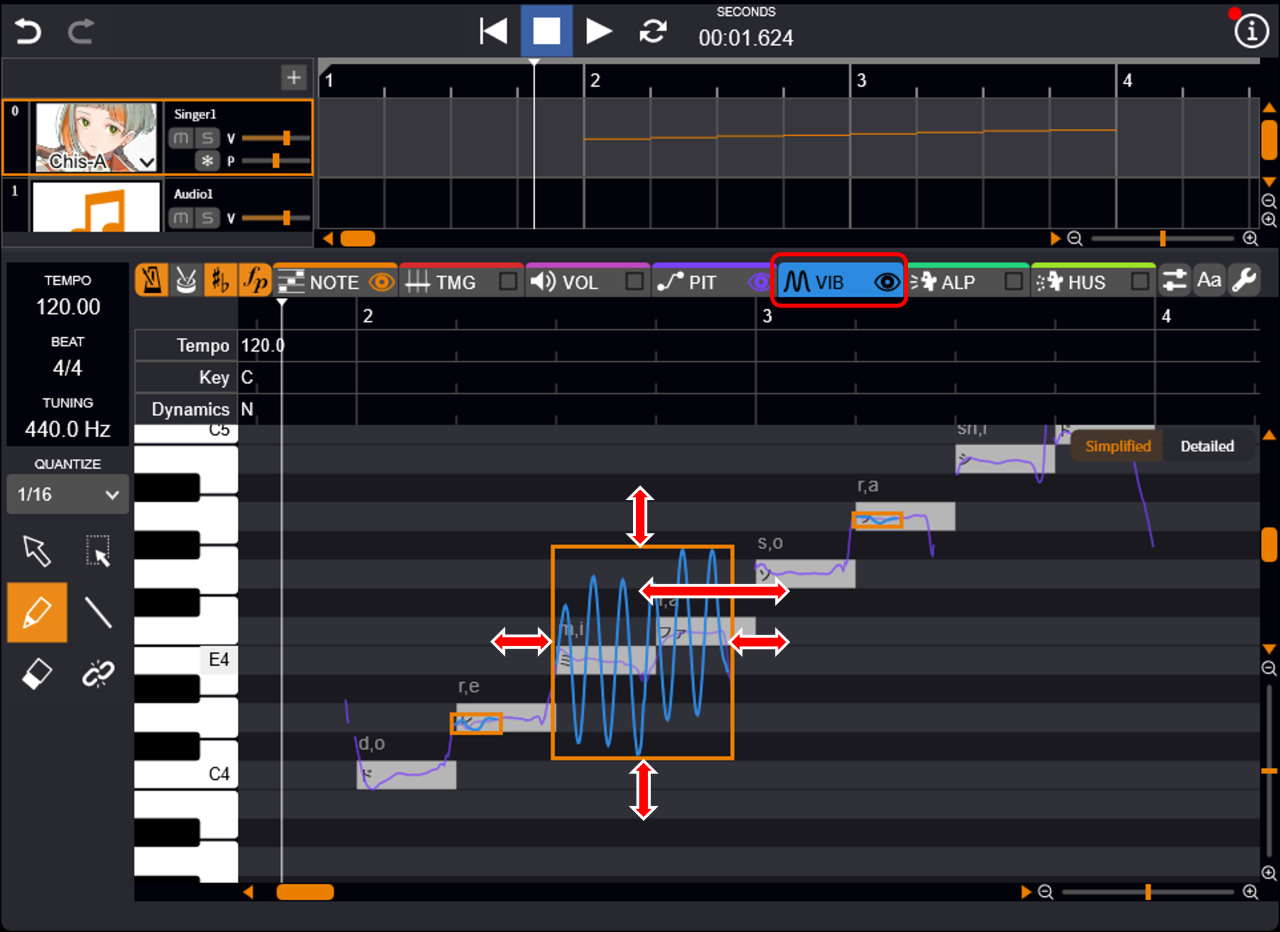Select the eraser tool
The height and width of the screenshot is (932, 1280).
pos(37,674)
